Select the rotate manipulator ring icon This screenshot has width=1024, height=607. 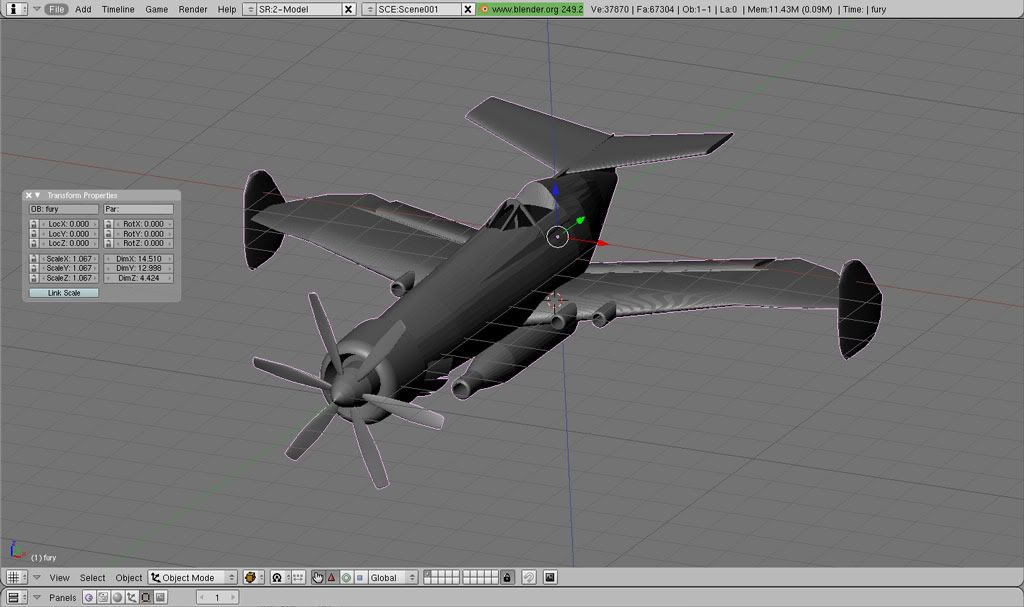(346, 578)
